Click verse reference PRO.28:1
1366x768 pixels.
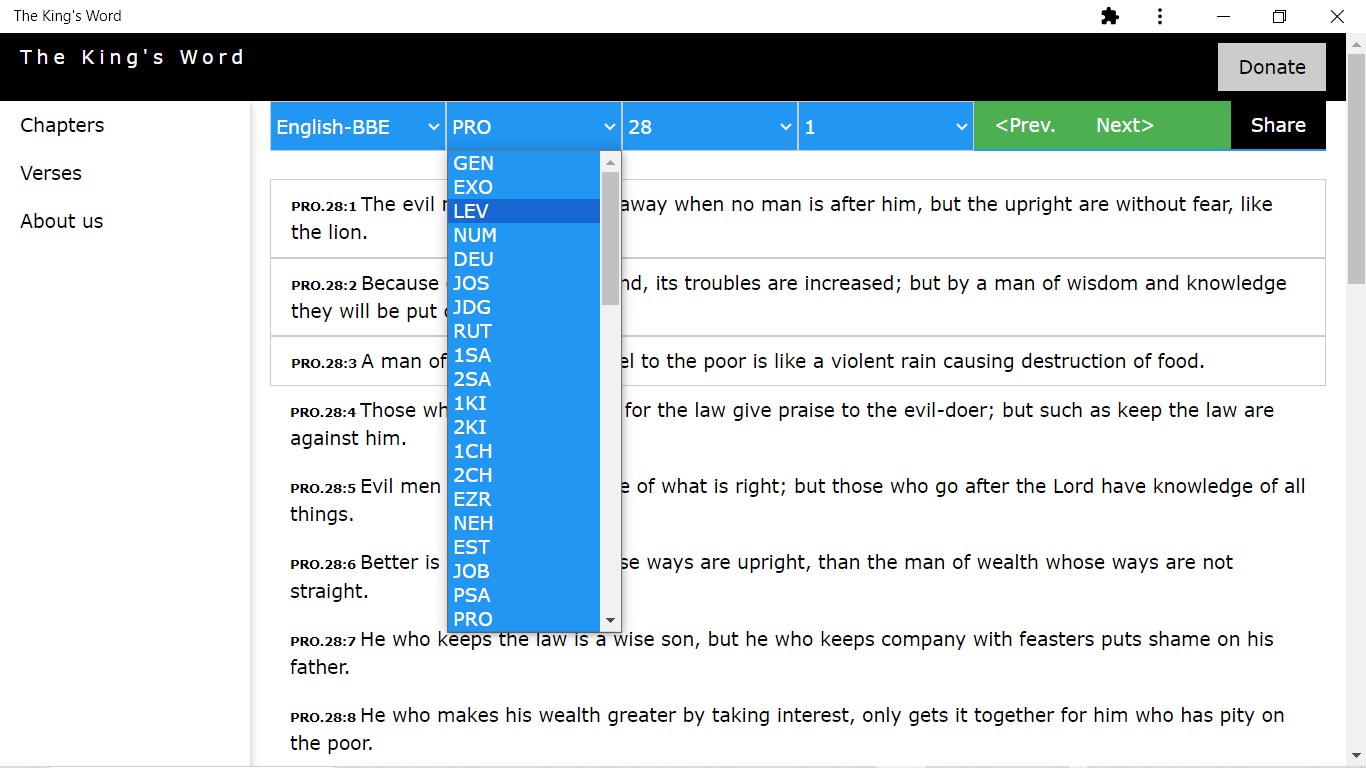point(324,206)
